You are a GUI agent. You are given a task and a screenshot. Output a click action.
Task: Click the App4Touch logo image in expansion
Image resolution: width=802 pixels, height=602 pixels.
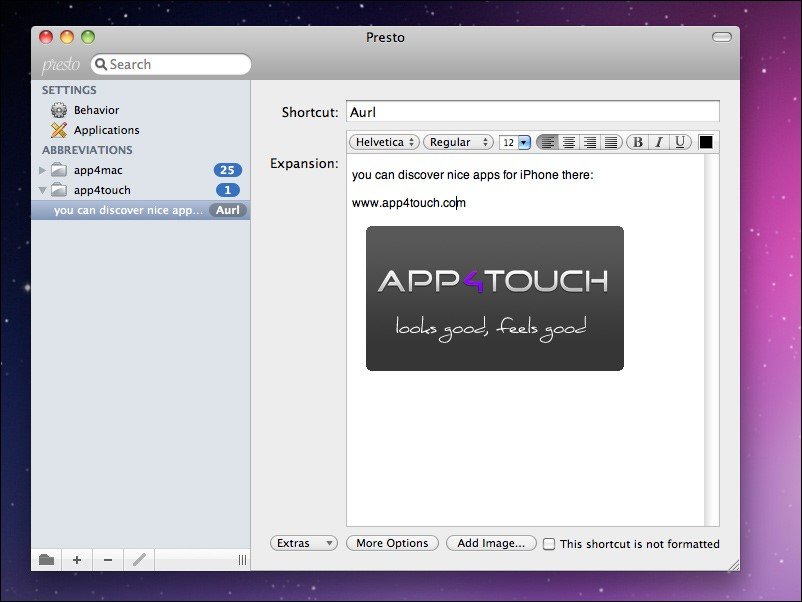[495, 298]
